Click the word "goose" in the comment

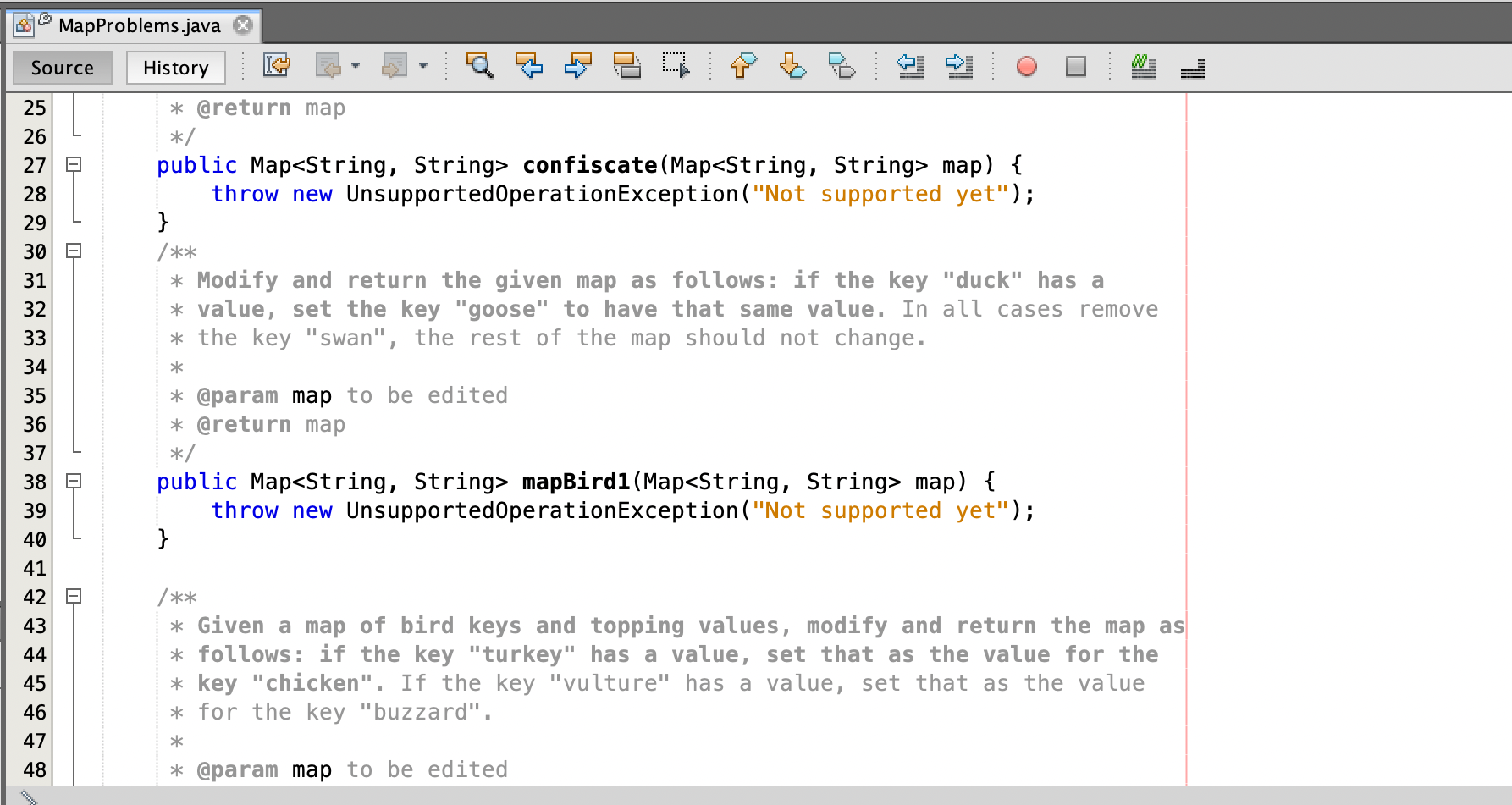point(502,309)
